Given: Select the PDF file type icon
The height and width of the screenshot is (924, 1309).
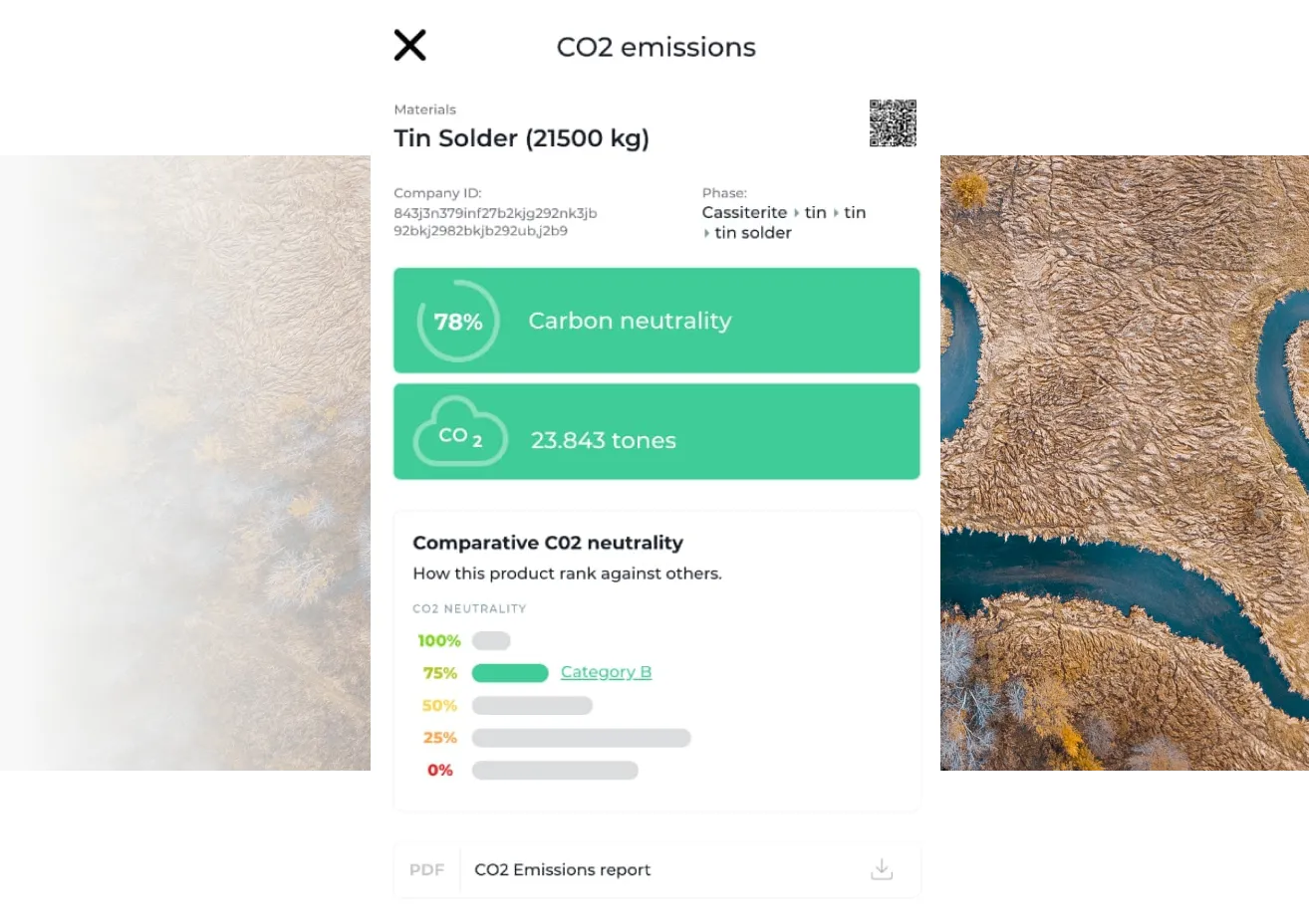Looking at the screenshot, I should click(426, 869).
